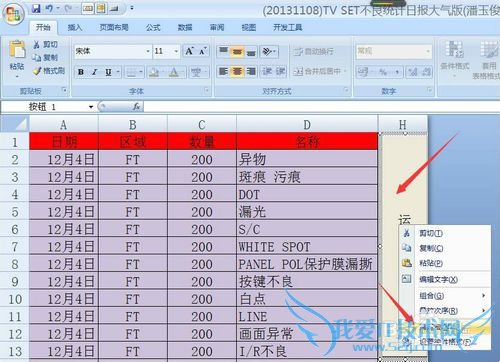
Task: Switch to the 插入 ribbon tab
Action: tap(75, 27)
